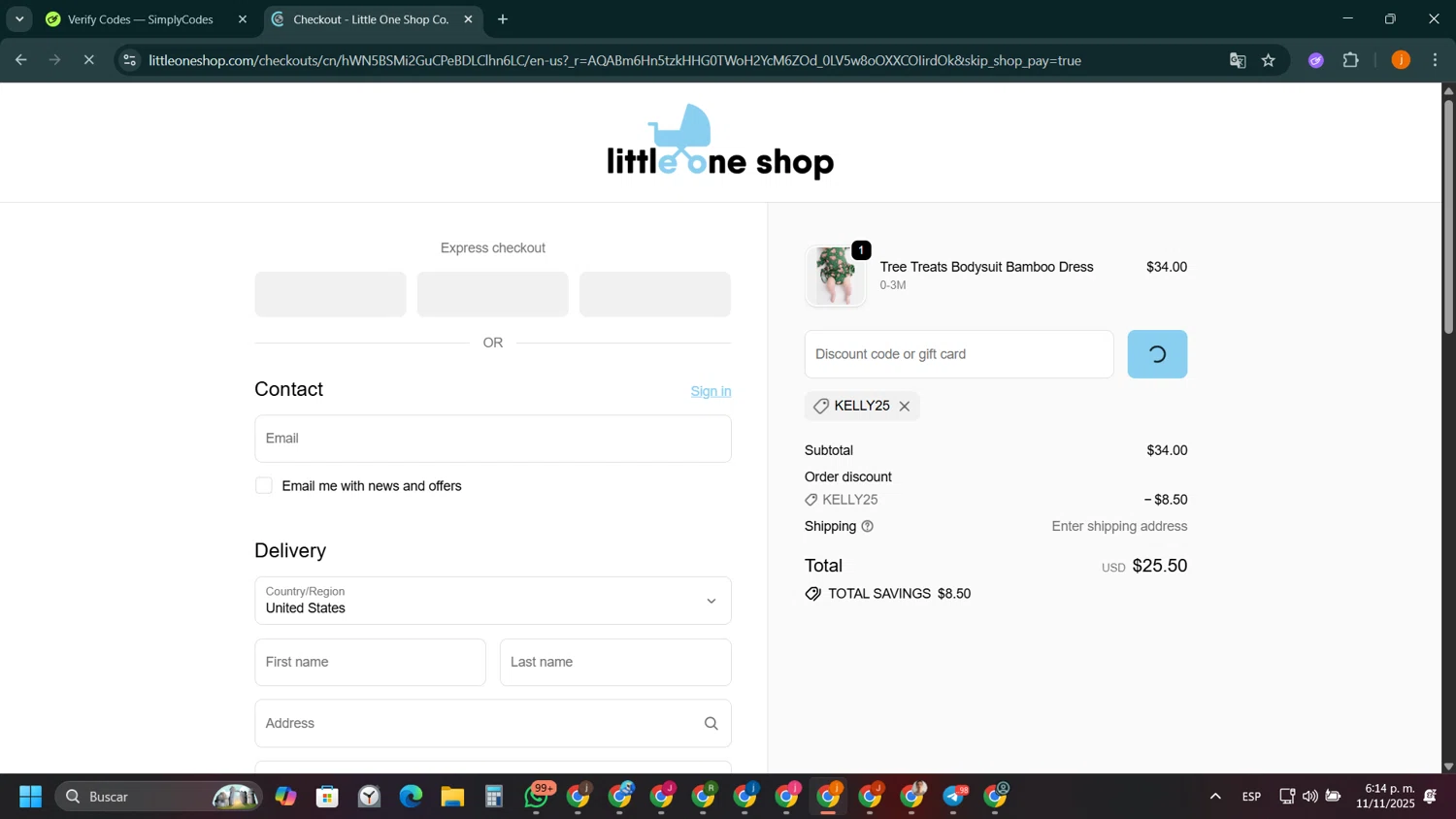Image resolution: width=1456 pixels, height=819 pixels.
Task: Check Email me with news and offers
Action: coord(264,486)
